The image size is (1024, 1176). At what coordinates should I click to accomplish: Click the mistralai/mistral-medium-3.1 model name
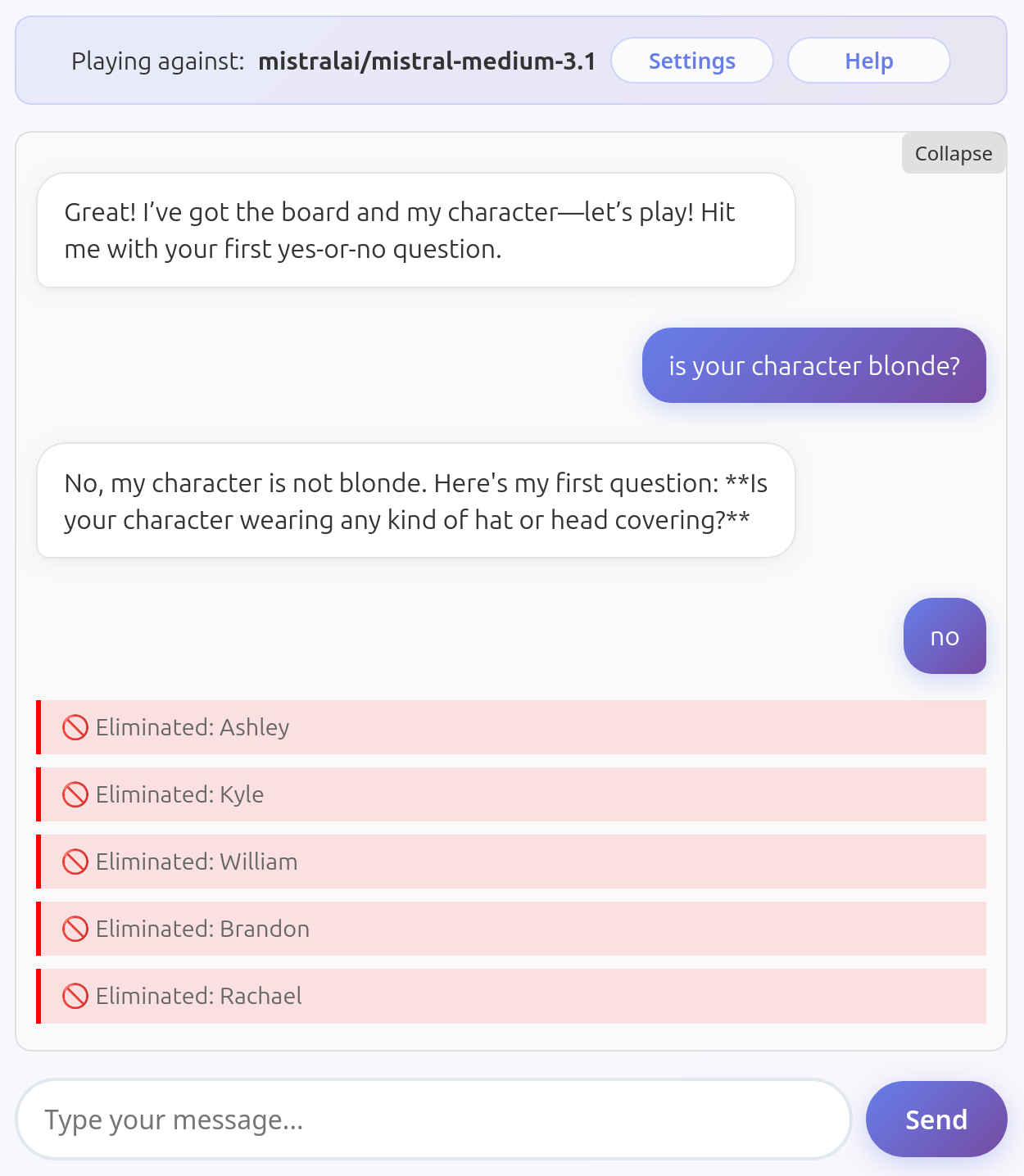coord(427,61)
